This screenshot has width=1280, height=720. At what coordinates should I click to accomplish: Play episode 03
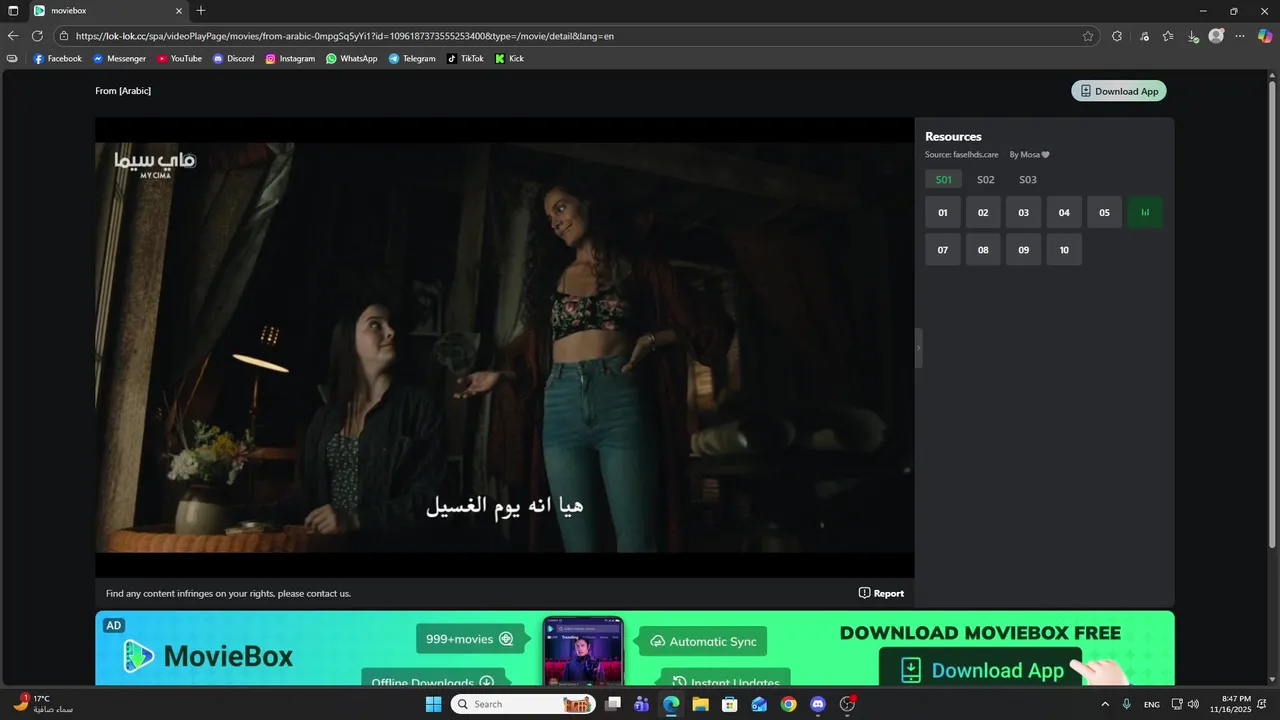(x=1024, y=212)
